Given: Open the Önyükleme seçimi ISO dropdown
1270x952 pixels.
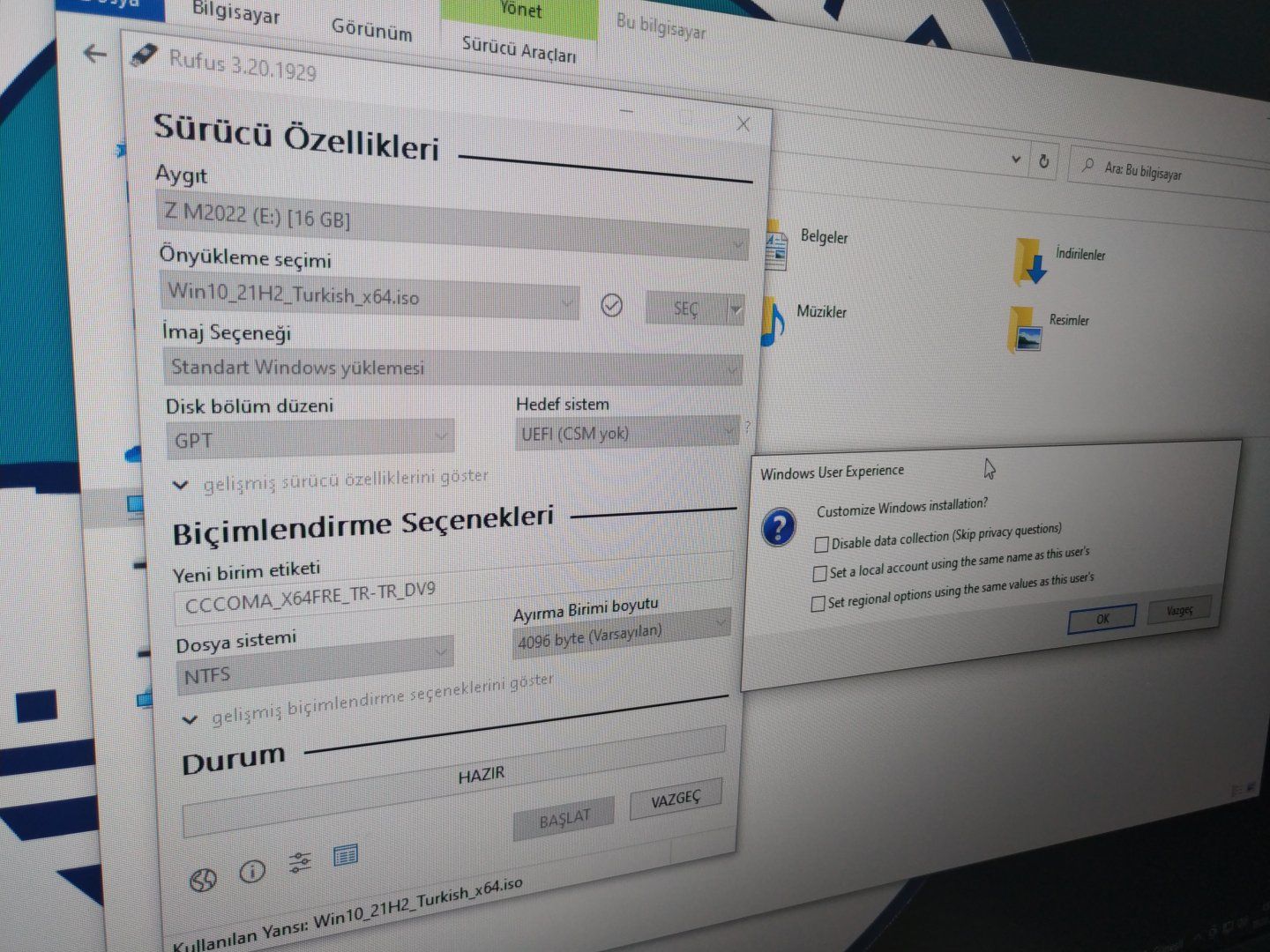Looking at the screenshot, I should coord(371,296).
